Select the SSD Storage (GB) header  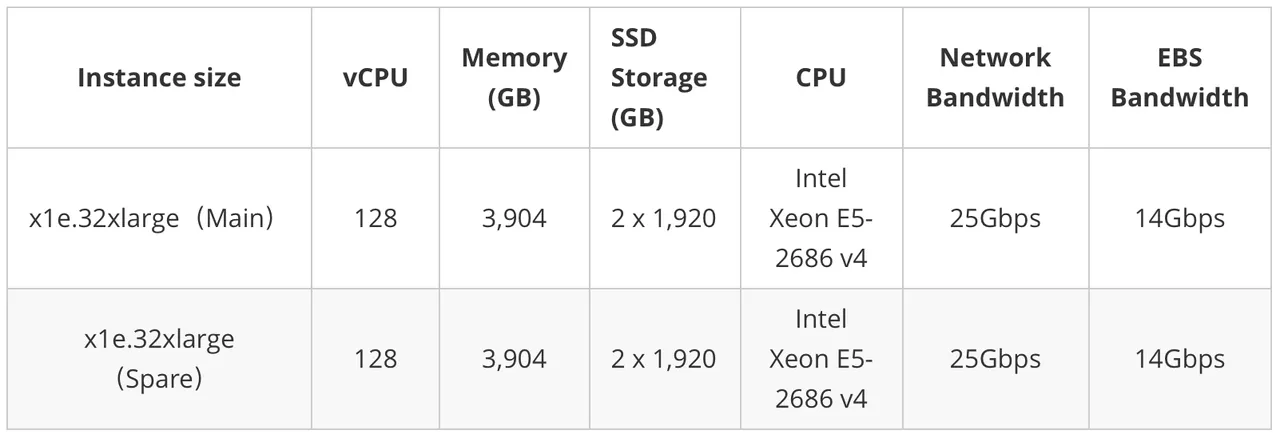(659, 78)
